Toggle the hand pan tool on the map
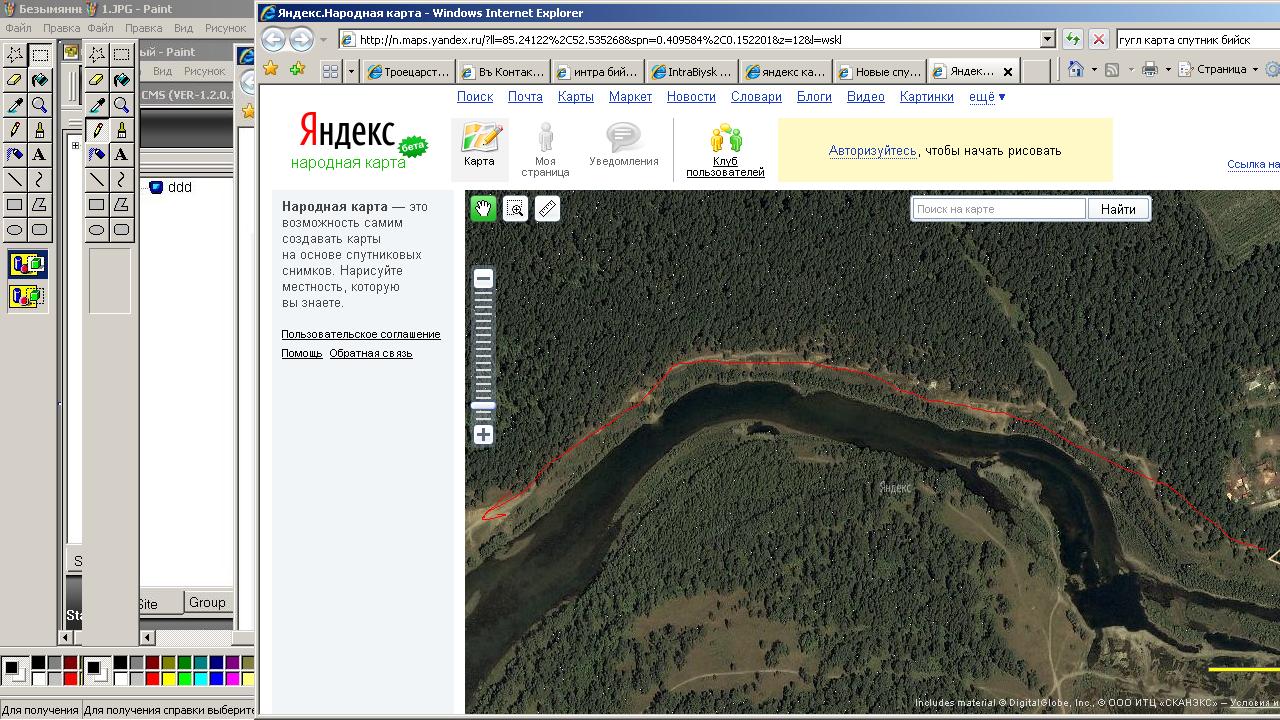Screen dimensions: 1280x720 click(x=483, y=209)
